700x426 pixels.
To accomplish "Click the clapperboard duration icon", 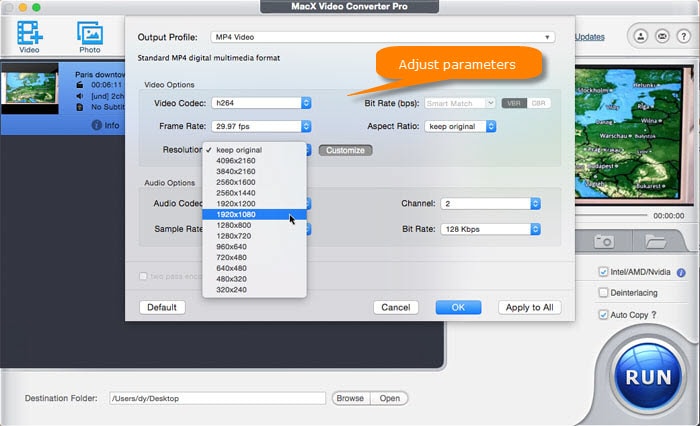I will (79, 85).
